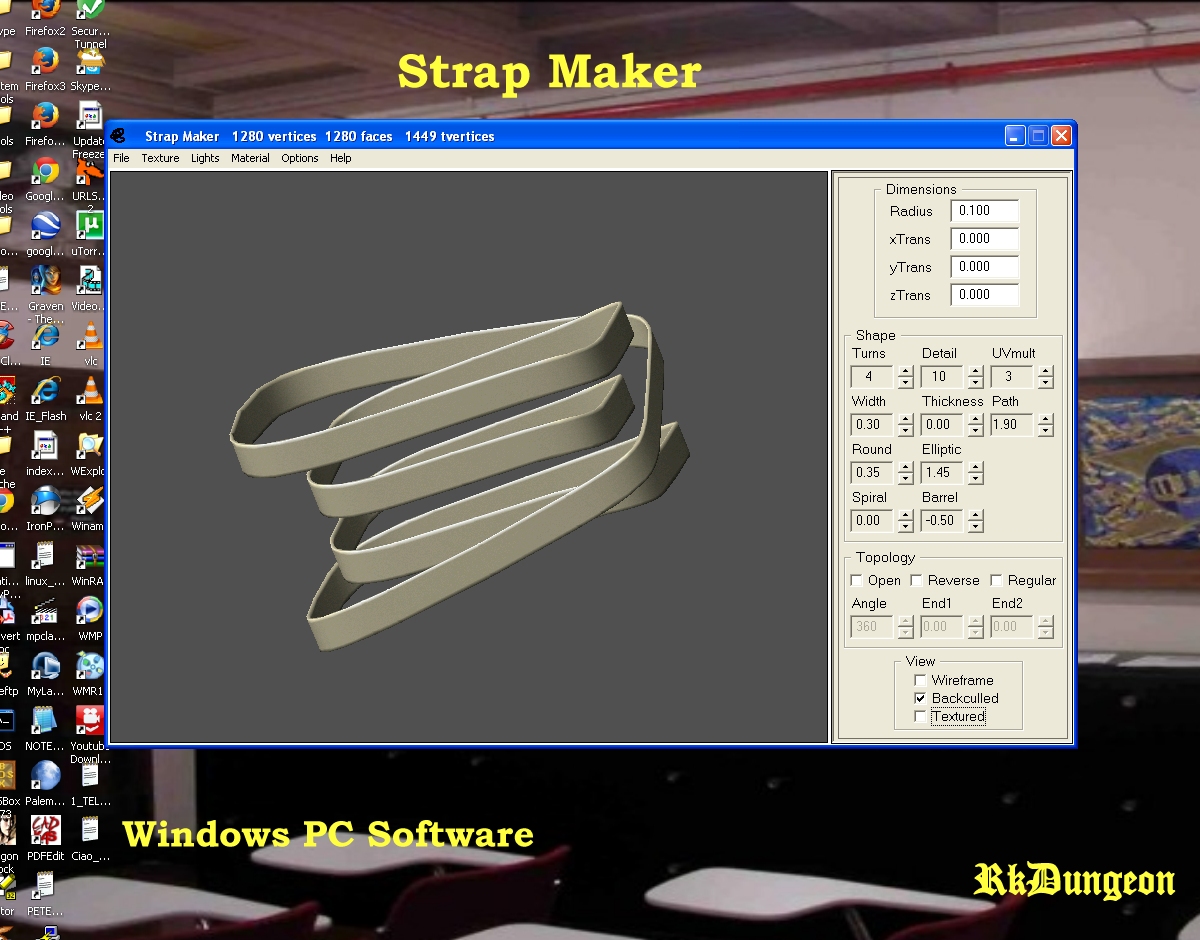Select the Graven game desktop icon
This screenshot has width=1200, height=940.
pos(45,289)
